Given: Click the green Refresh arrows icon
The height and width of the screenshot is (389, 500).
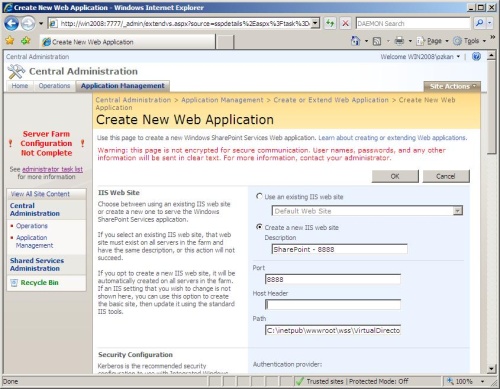Looking at the screenshot, I should pyautogui.click(x=330, y=23).
